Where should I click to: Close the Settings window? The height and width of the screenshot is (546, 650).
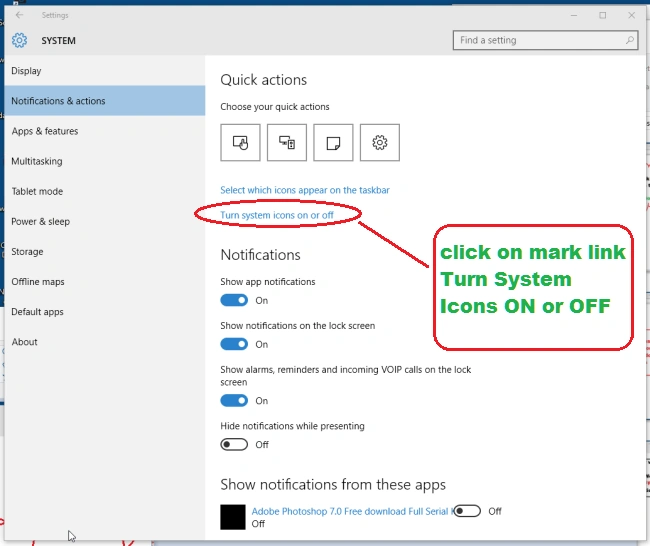click(631, 15)
